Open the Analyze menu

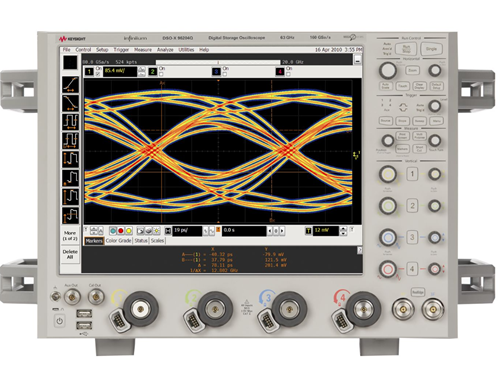[x=165, y=50]
